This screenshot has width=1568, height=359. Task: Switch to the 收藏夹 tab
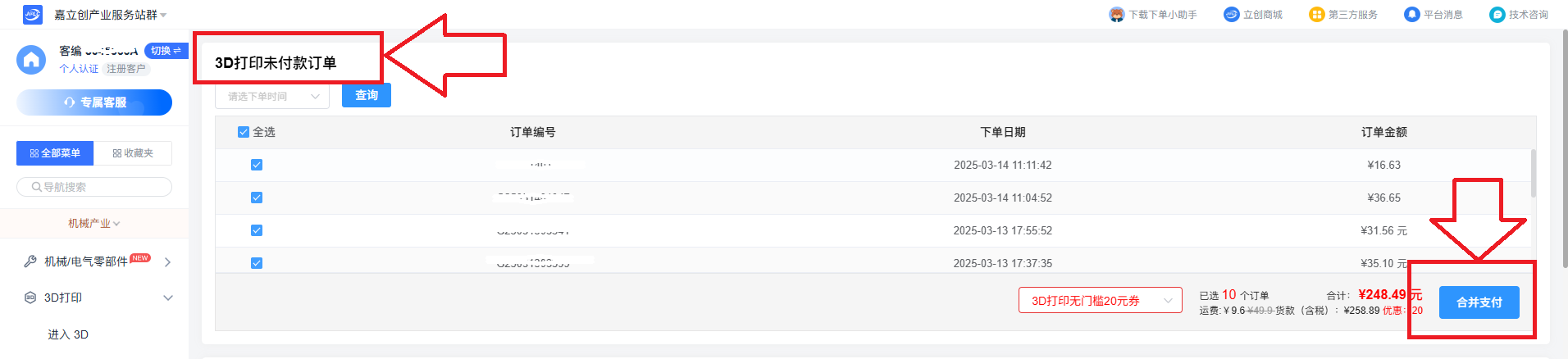tap(133, 153)
